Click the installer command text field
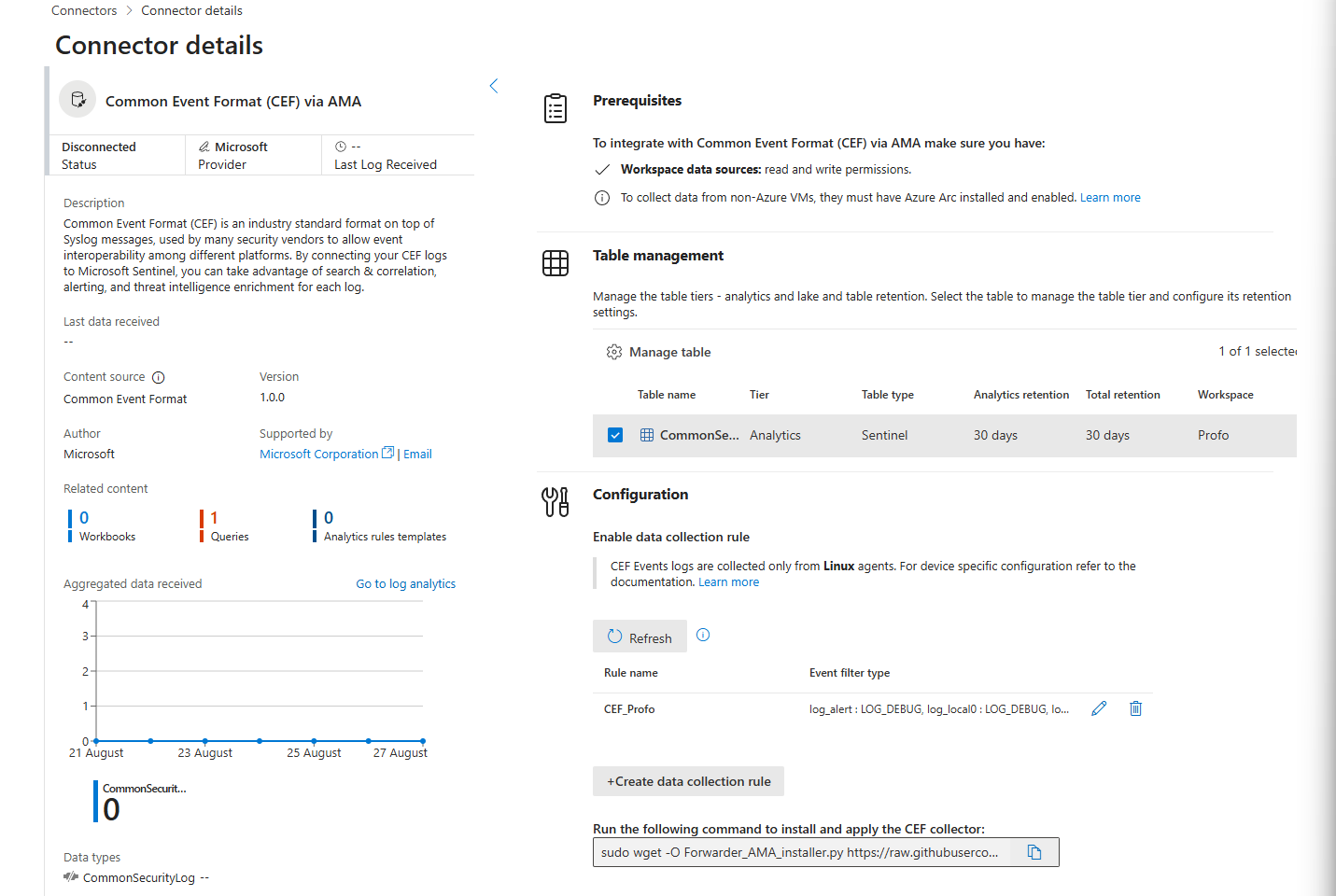The image size is (1336, 896). click(x=802, y=852)
